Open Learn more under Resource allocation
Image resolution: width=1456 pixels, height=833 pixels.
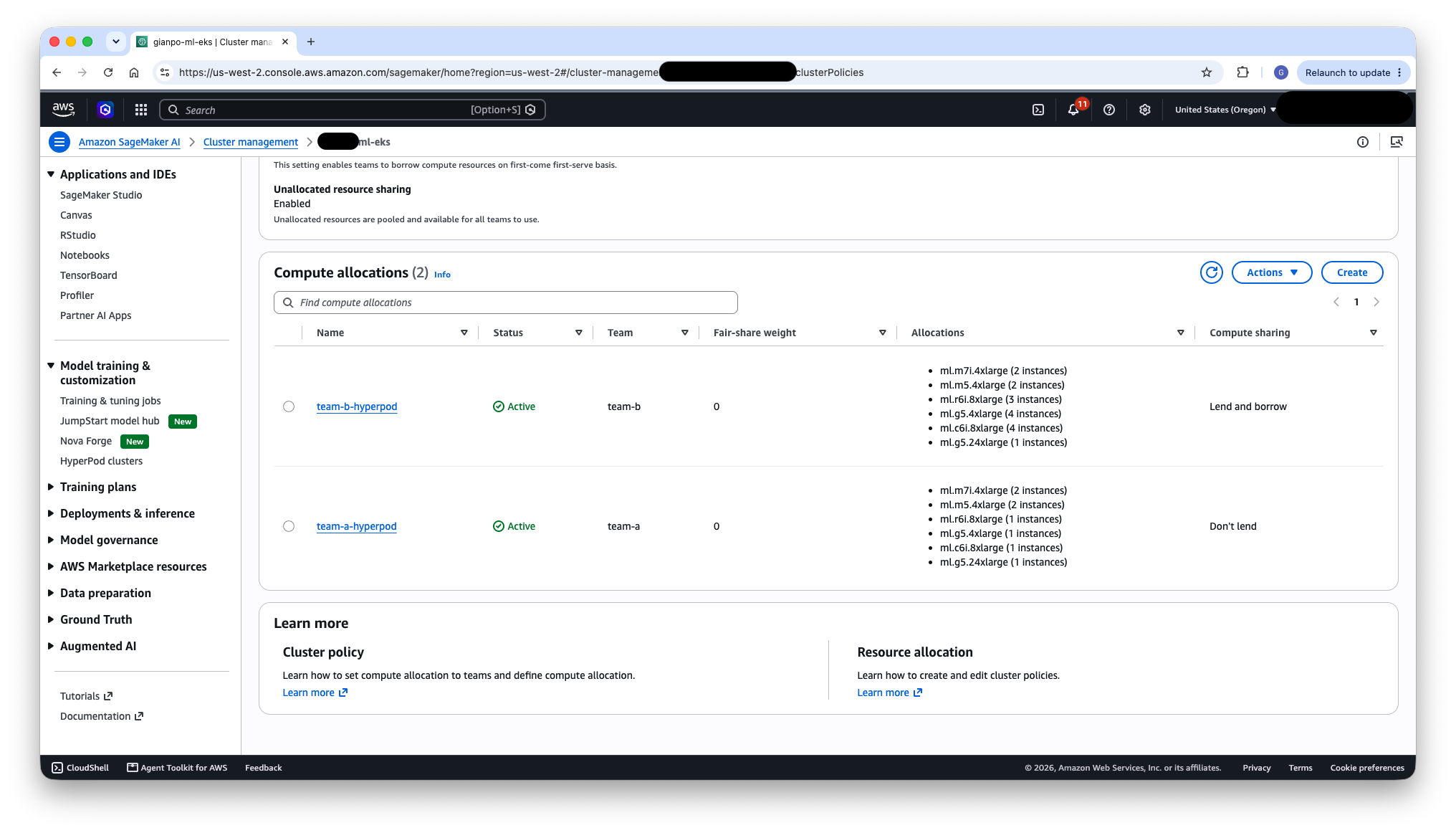click(889, 692)
